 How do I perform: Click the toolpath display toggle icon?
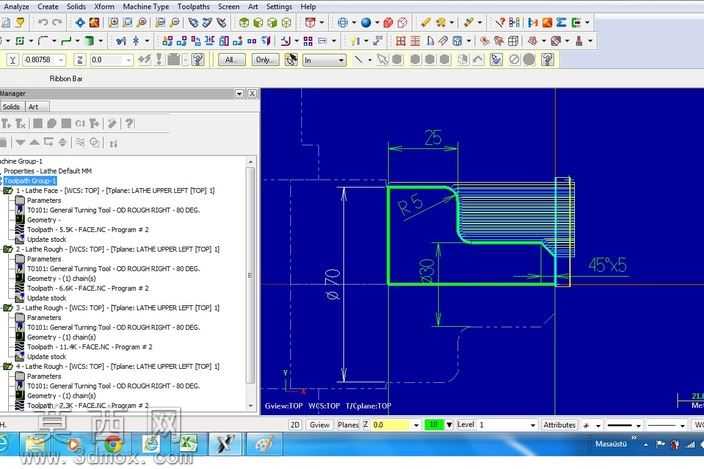[80, 143]
